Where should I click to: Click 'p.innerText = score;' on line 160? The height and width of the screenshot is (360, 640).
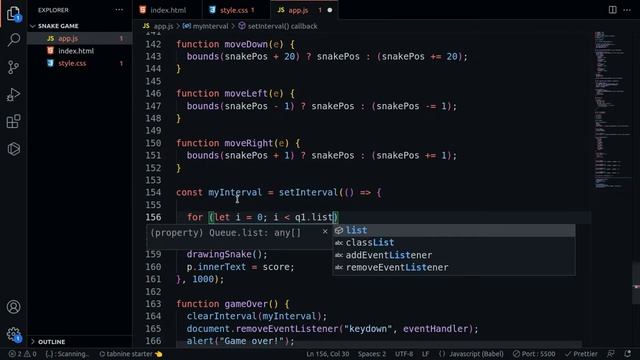point(240,267)
